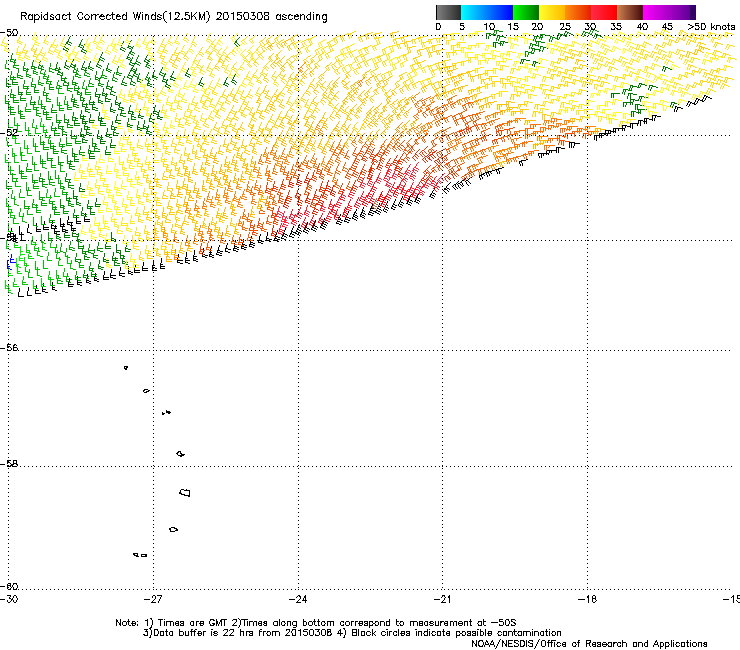Click the -52 latitude axis label

(9, 133)
